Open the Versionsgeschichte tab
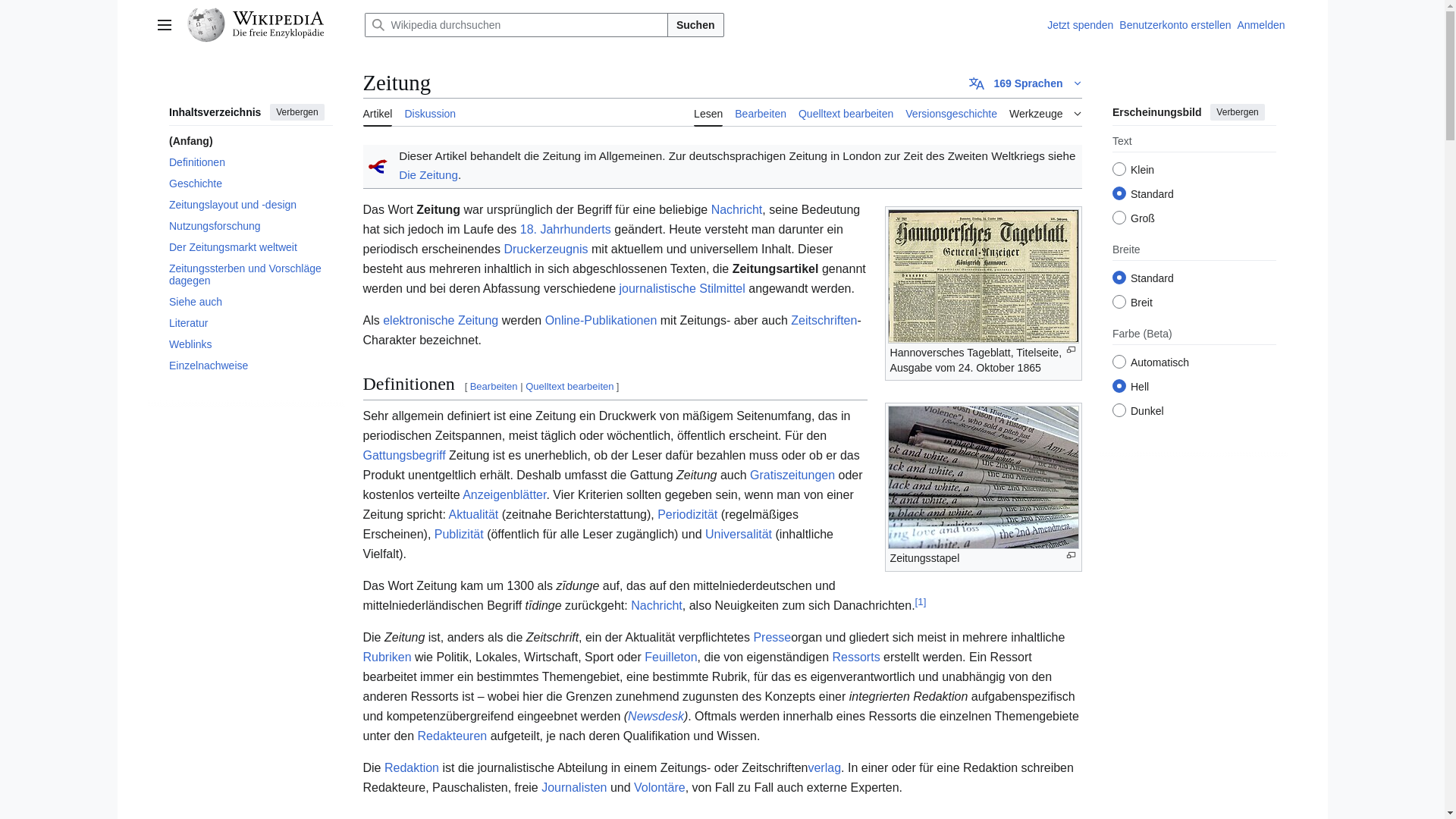The width and height of the screenshot is (1456, 819). point(951,114)
